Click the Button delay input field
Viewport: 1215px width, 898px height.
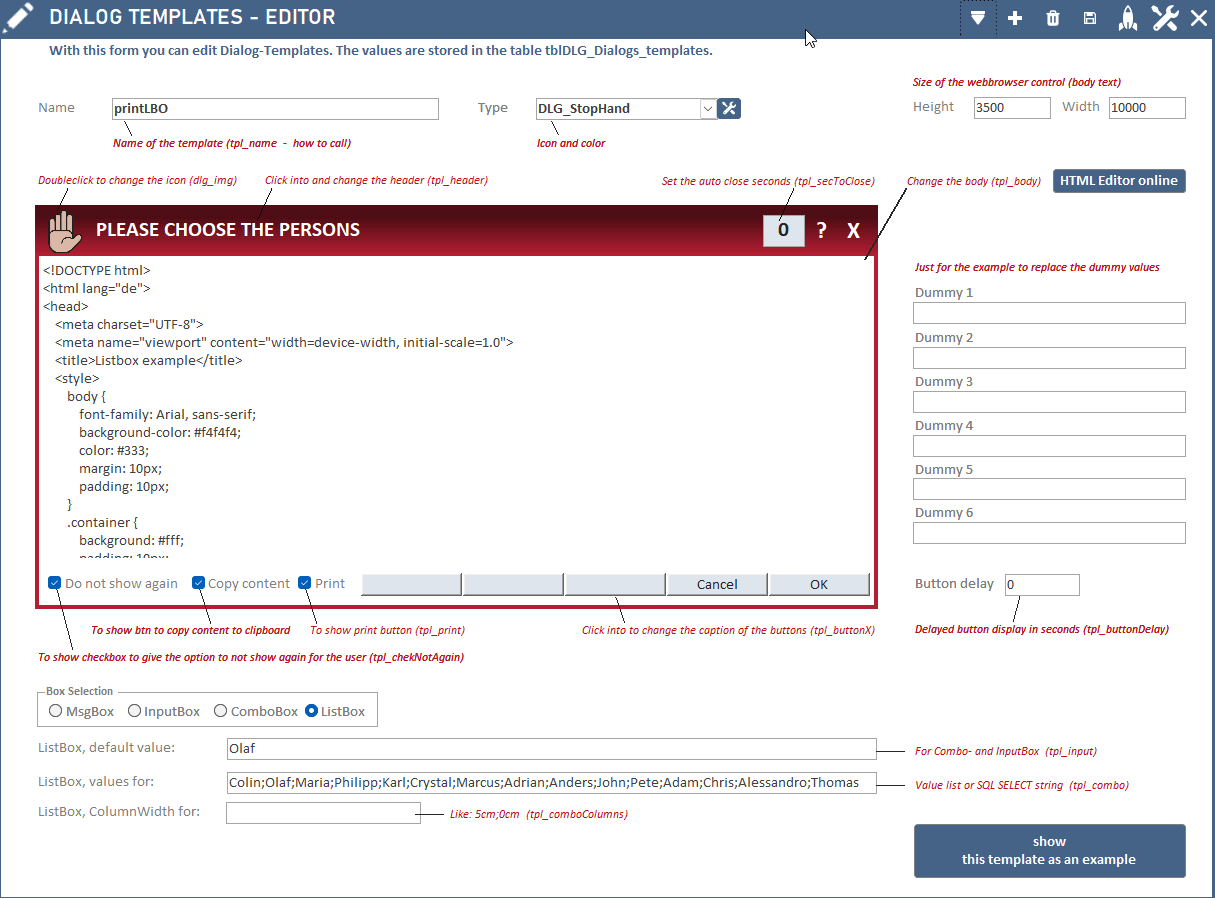[x=1041, y=584]
